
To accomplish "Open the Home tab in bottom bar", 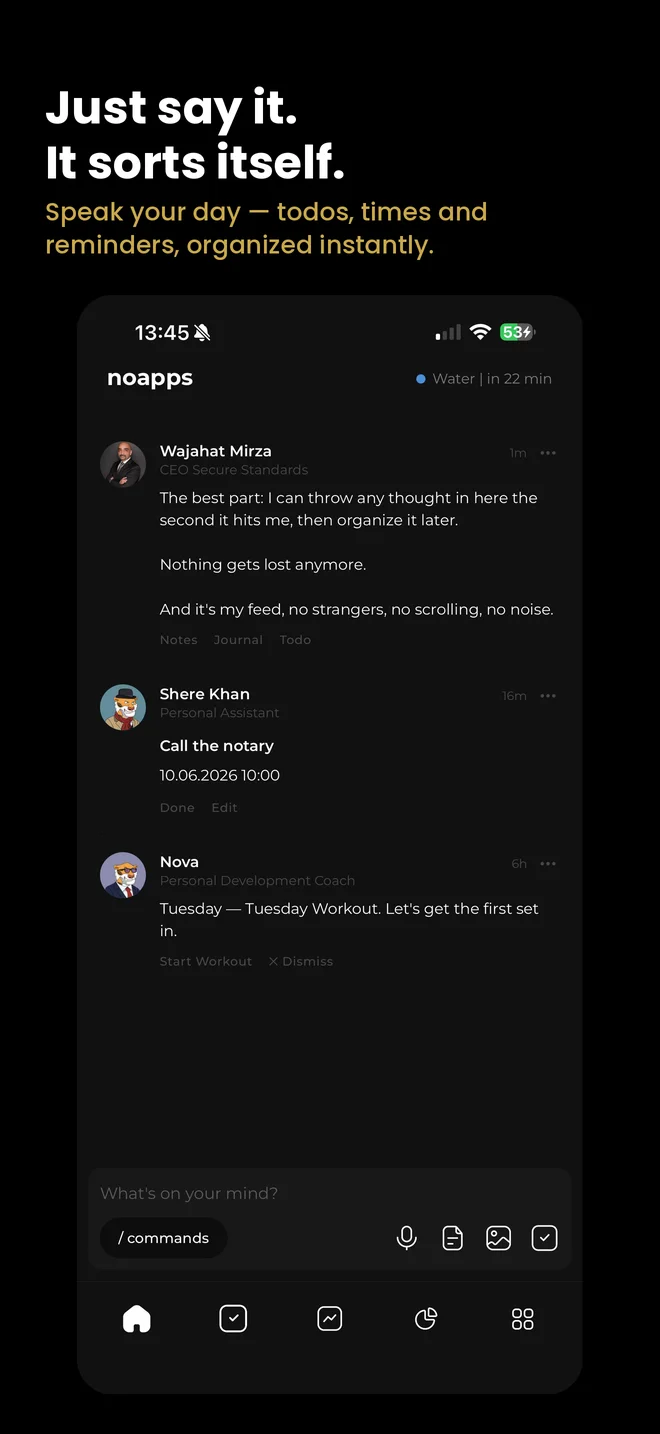I will [x=136, y=1319].
